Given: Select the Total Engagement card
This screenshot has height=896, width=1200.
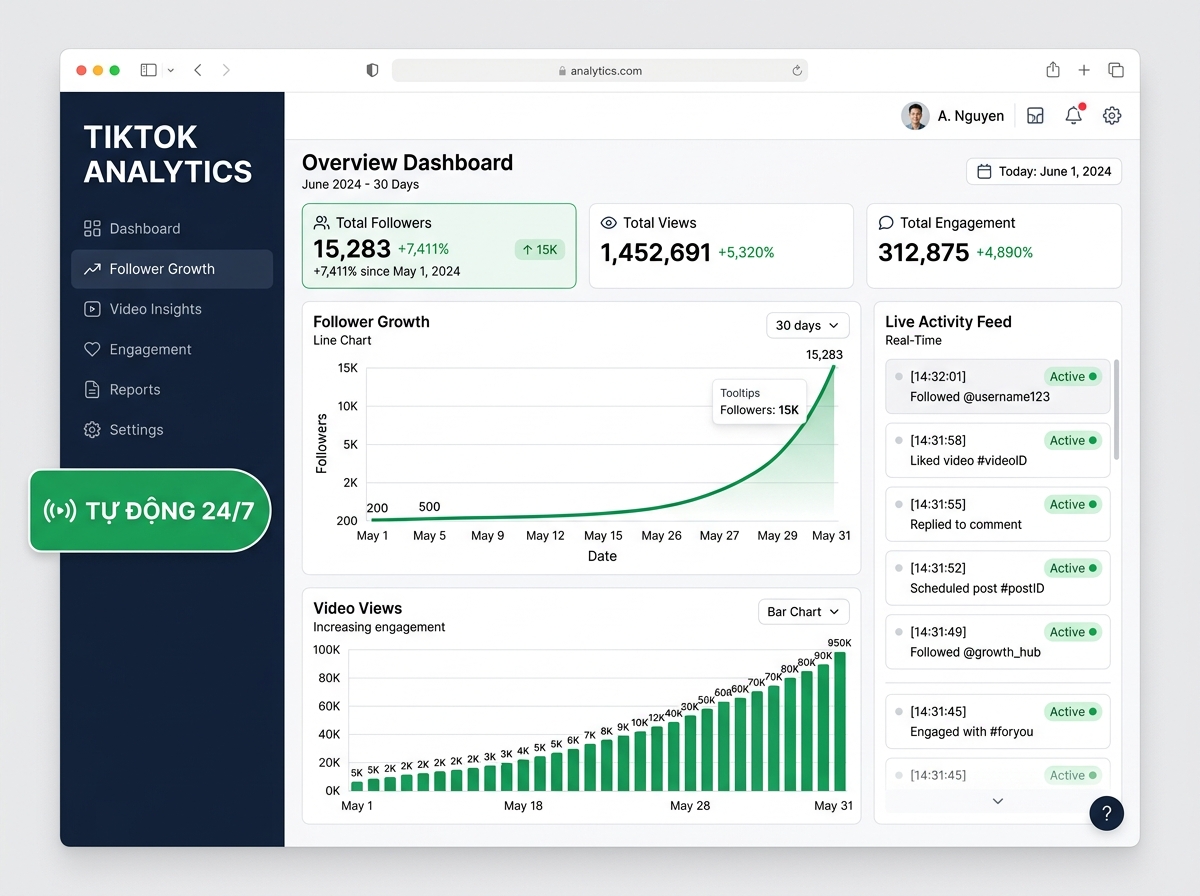Looking at the screenshot, I should point(994,246).
